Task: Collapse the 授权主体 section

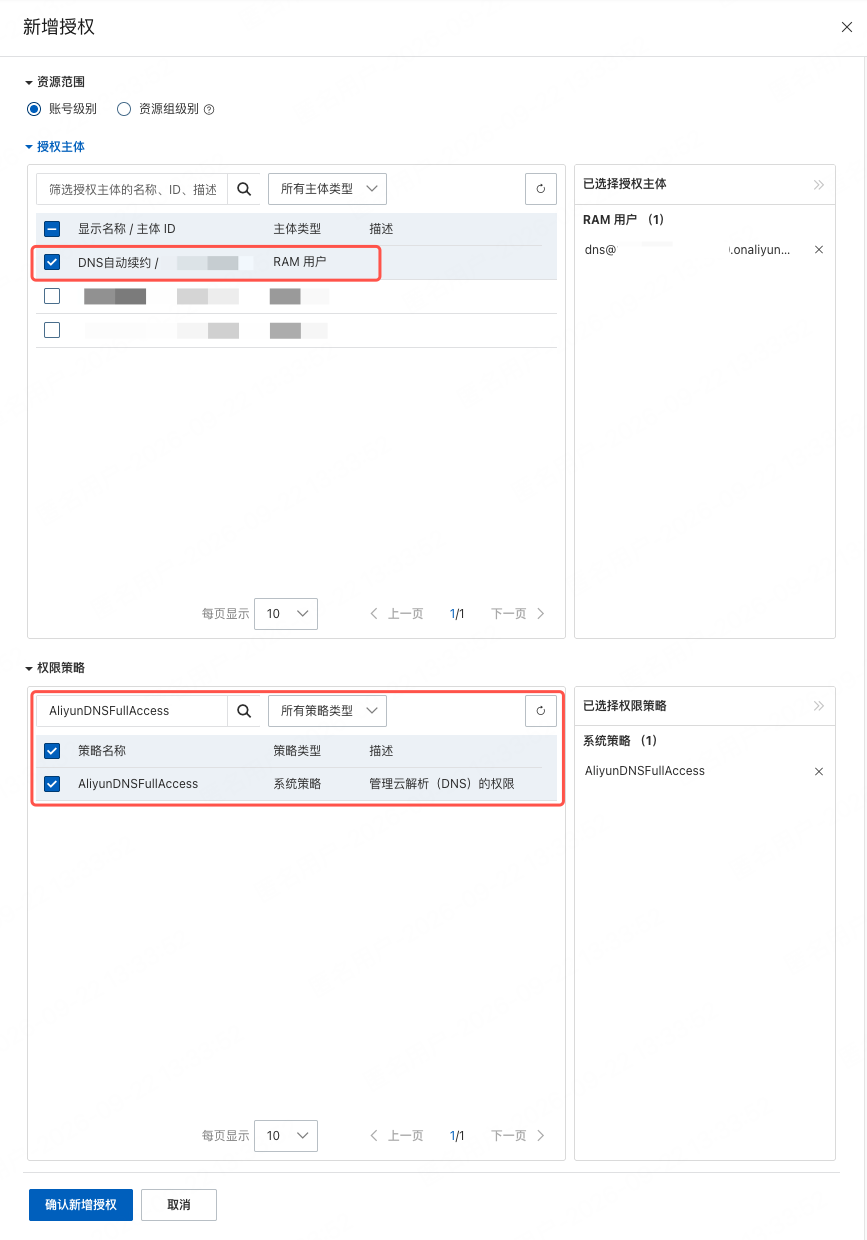Action: (x=55, y=146)
